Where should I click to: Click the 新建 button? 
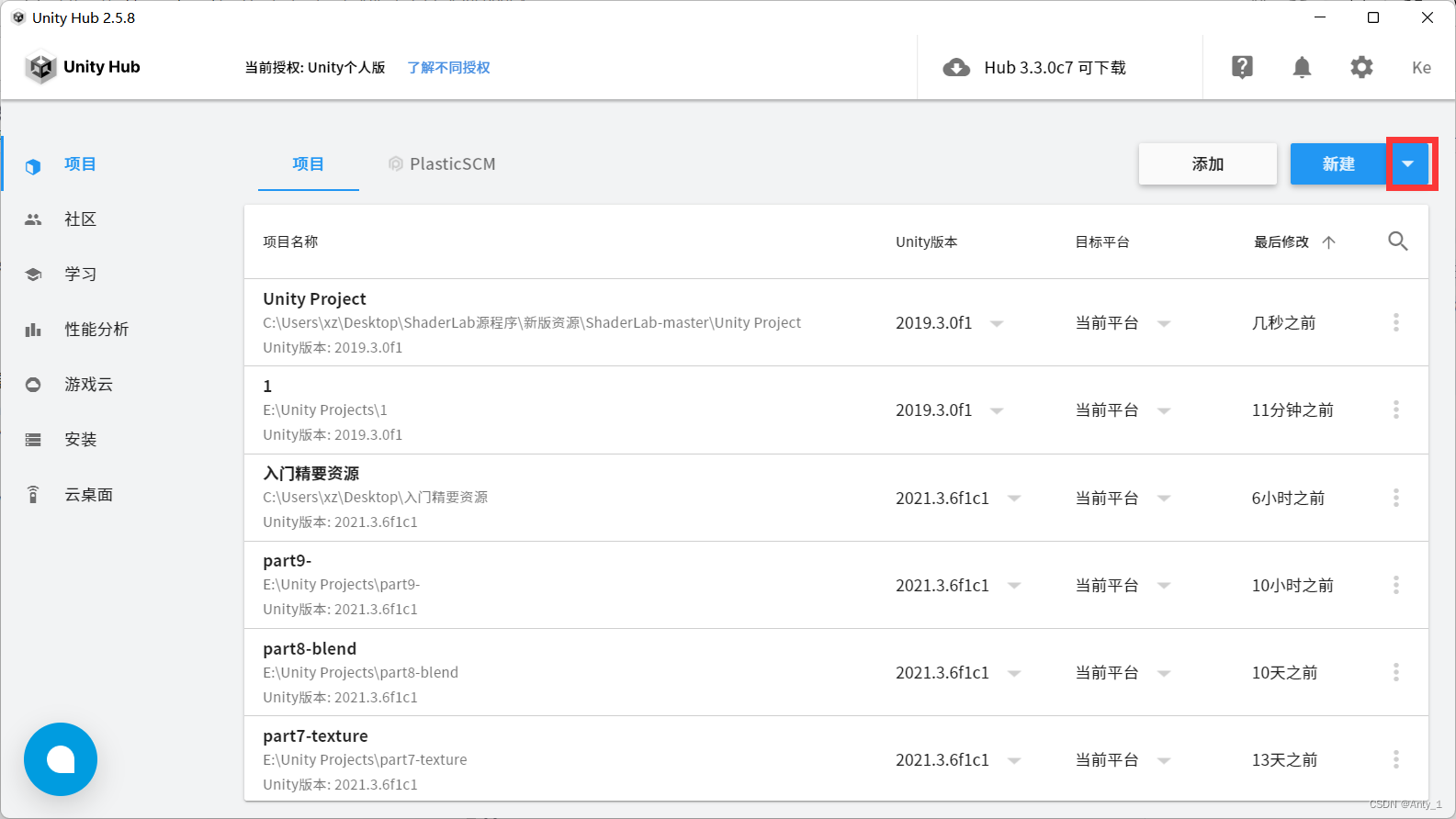pos(1338,164)
